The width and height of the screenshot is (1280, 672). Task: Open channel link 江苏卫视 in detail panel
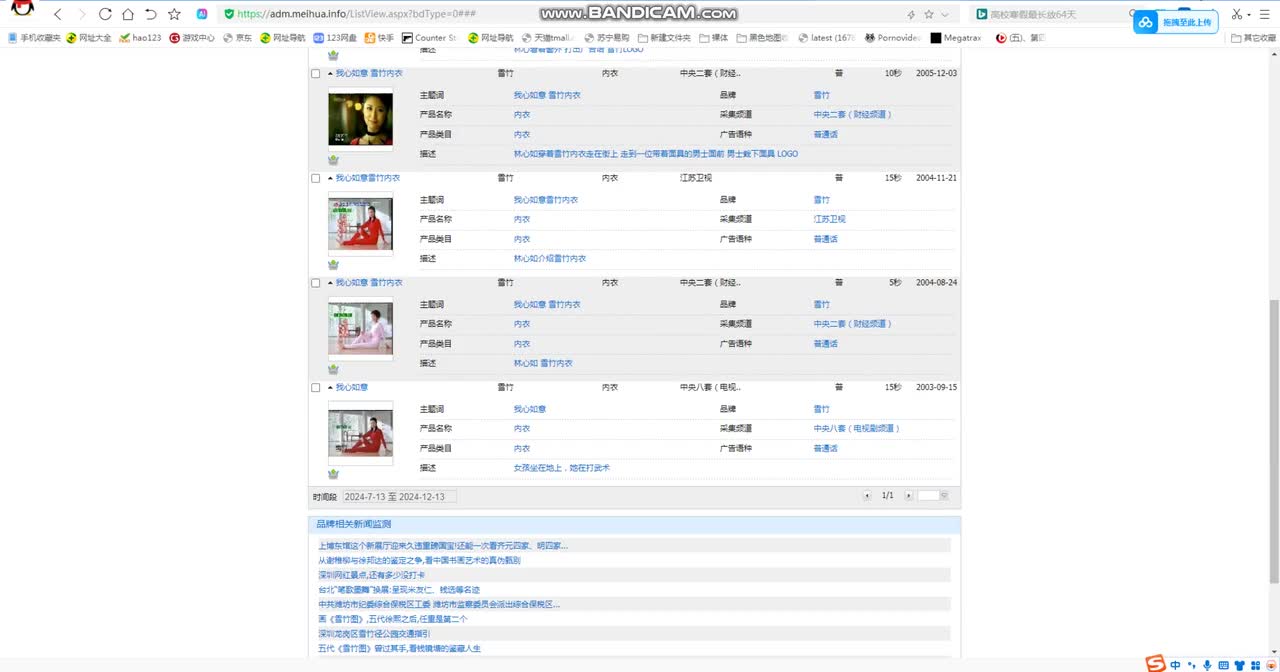pos(830,219)
